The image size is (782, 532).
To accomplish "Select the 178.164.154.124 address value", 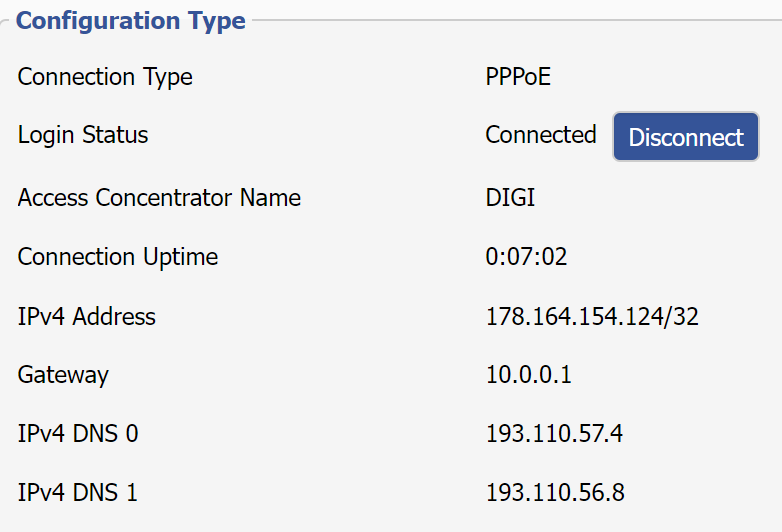I will point(575,317).
